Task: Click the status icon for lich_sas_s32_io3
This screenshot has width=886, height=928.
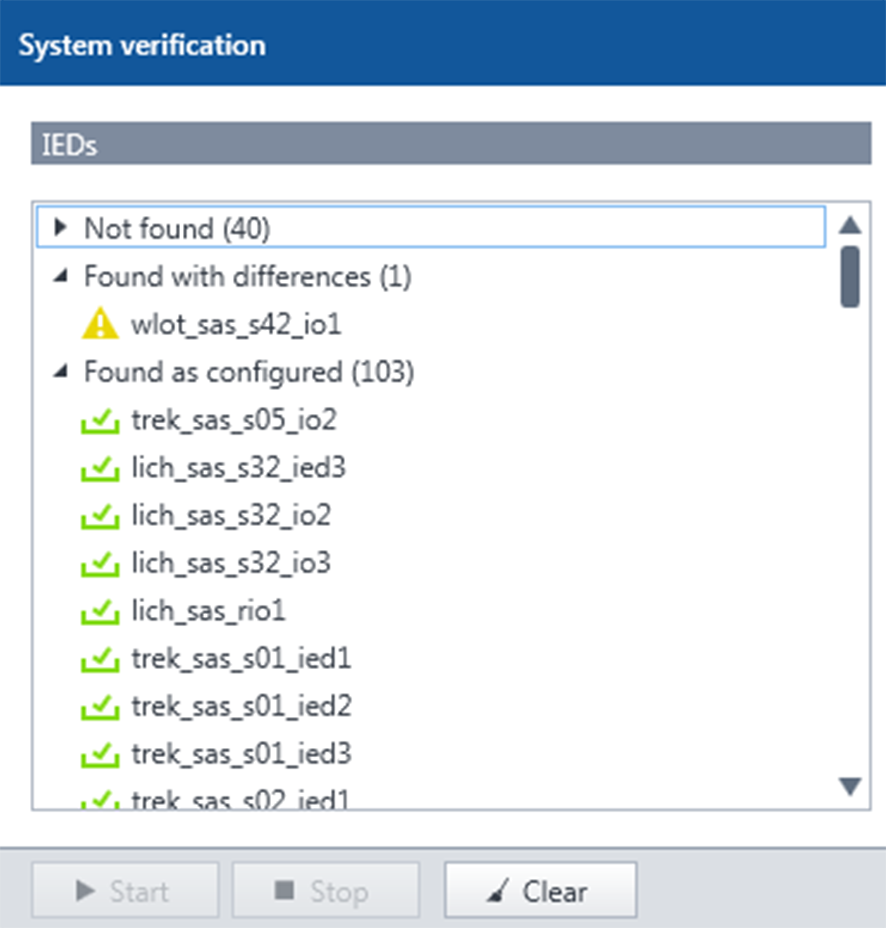Action: (x=100, y=563)
